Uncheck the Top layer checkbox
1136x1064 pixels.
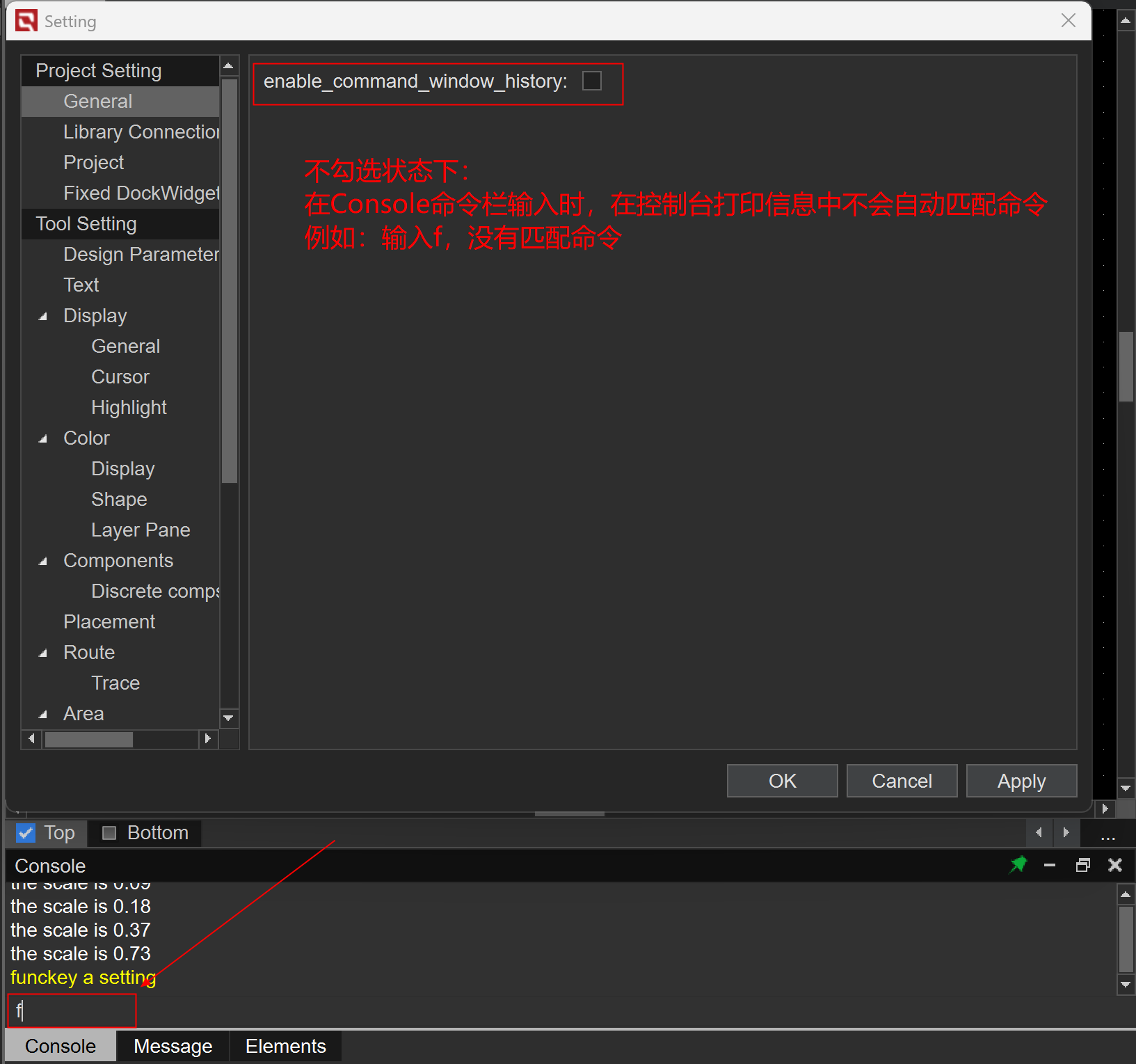(26, 833)
